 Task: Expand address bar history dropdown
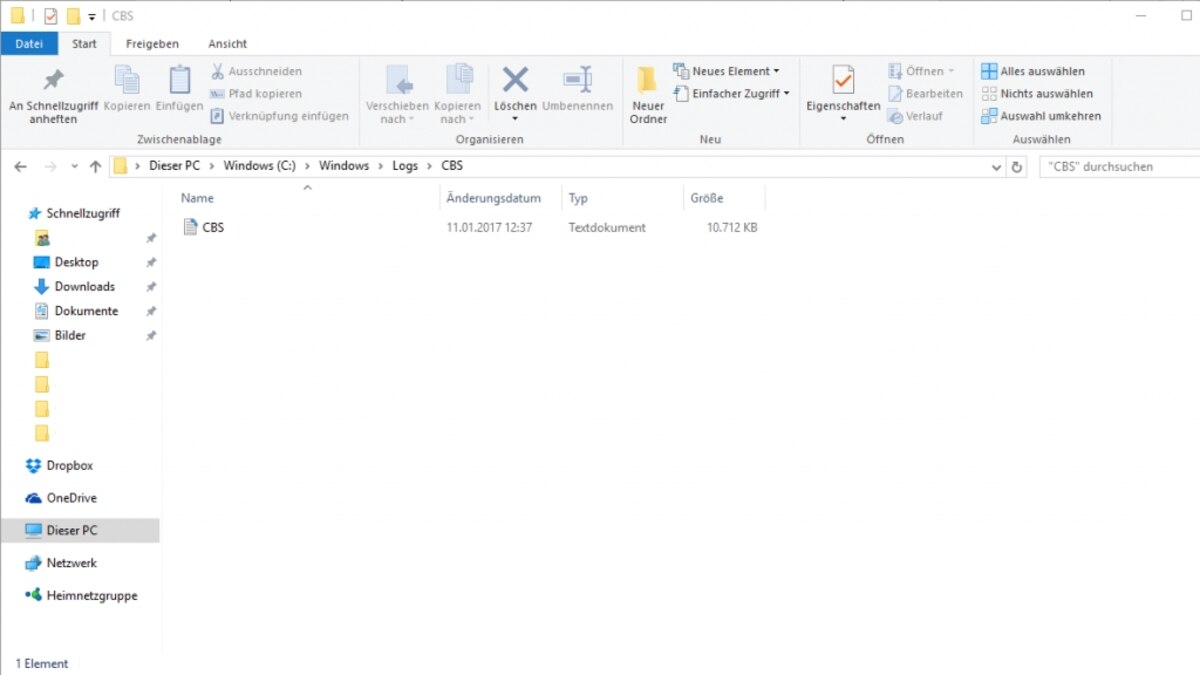pos(996,167)
